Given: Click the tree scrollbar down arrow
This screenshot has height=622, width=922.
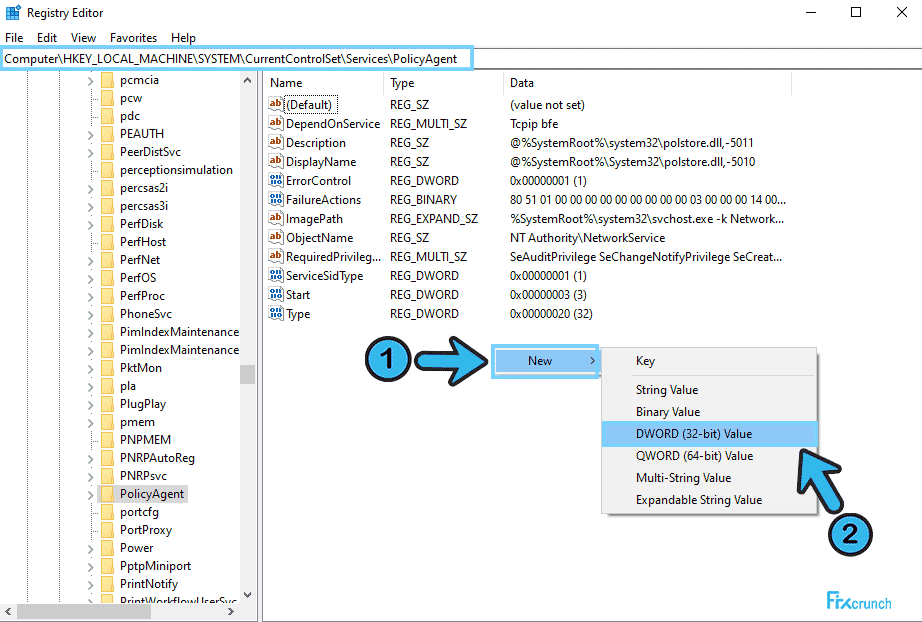Looking at the screenshot, I should (x=248, y=595).
